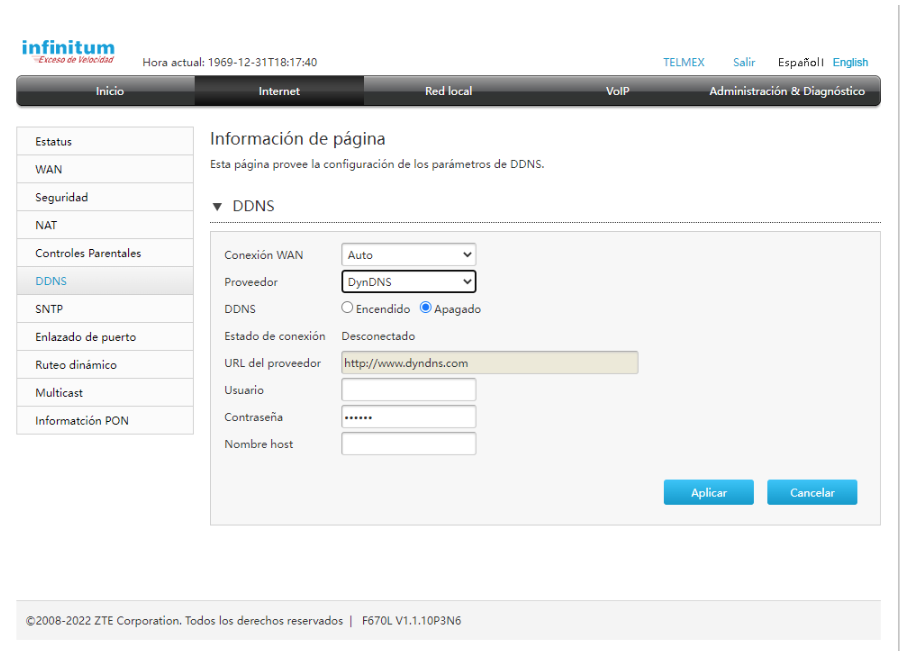Open Controles Parentales in the sidebar
Screen dimensions: 900x651
pos(88,253)
